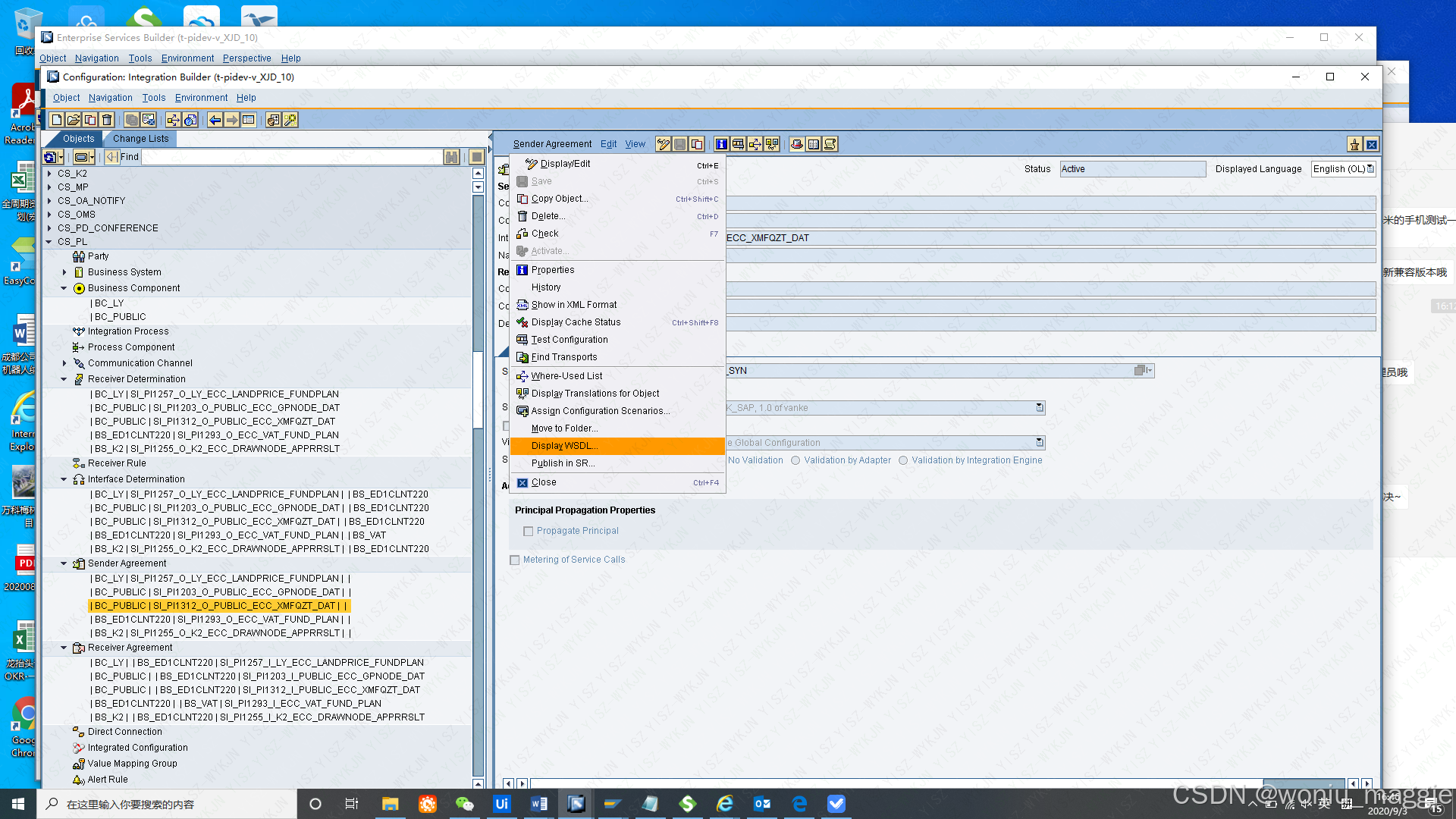Click the Configuration Wizard wand icon
The image size is (1456, 819).
[x=290, y=120]
